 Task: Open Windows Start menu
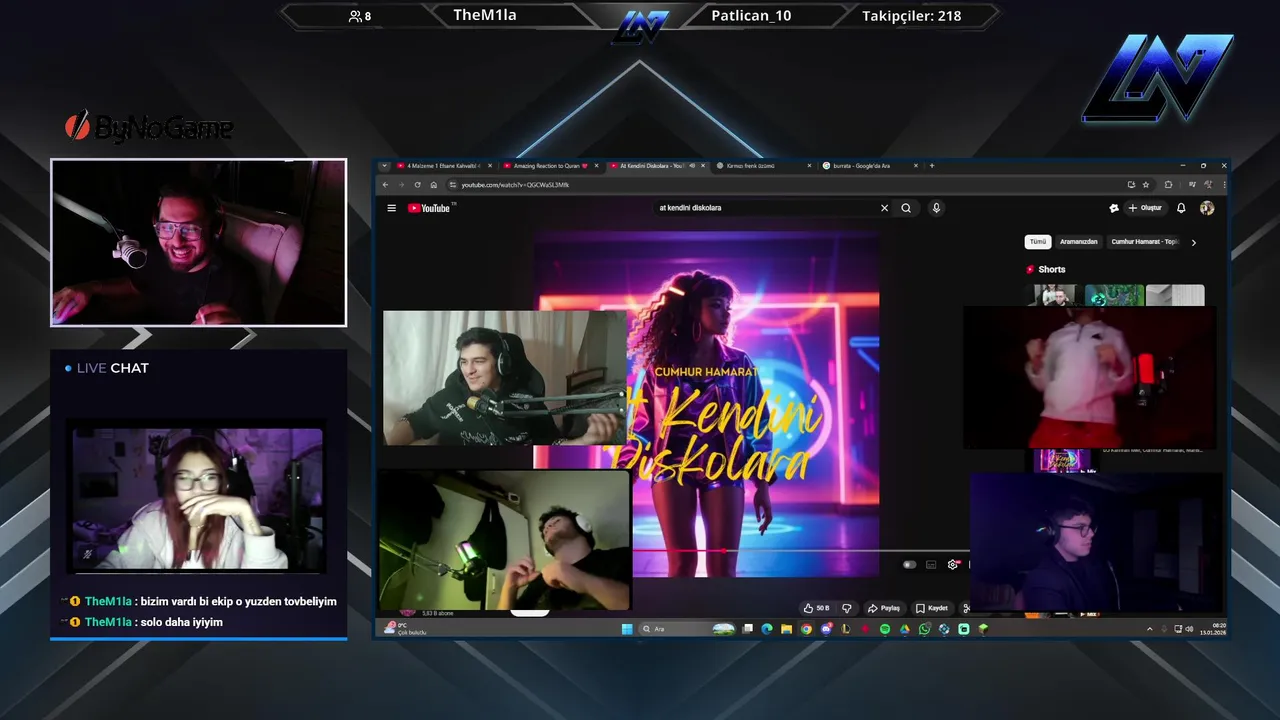pos(627,629)
